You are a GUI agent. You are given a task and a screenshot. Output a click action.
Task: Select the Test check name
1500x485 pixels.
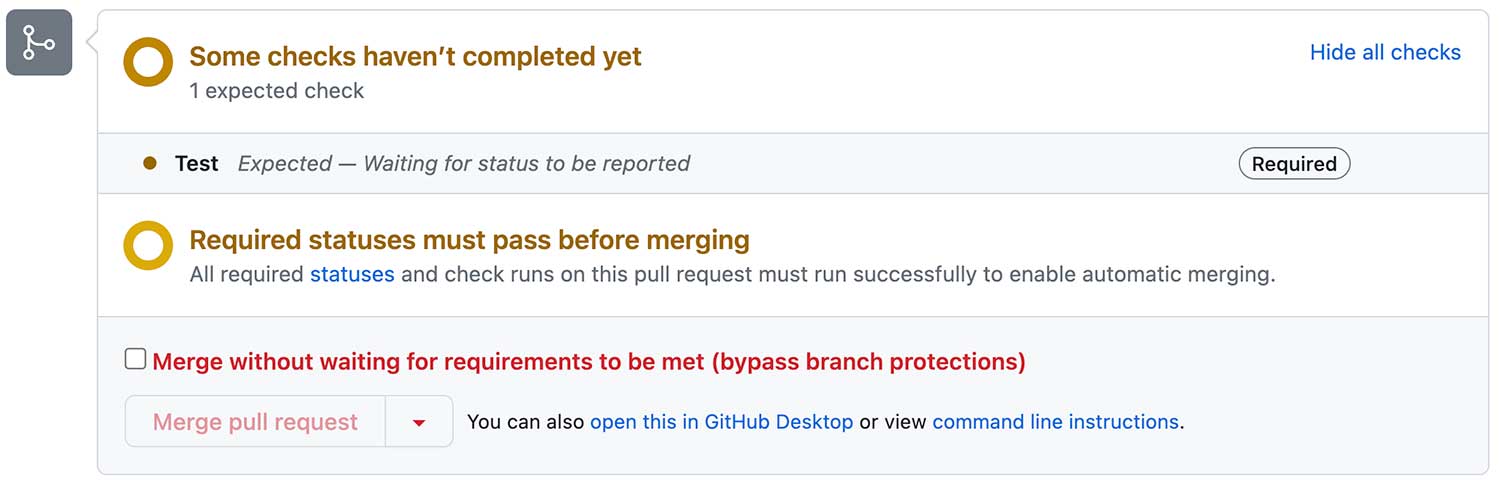(x=196, y=164)
